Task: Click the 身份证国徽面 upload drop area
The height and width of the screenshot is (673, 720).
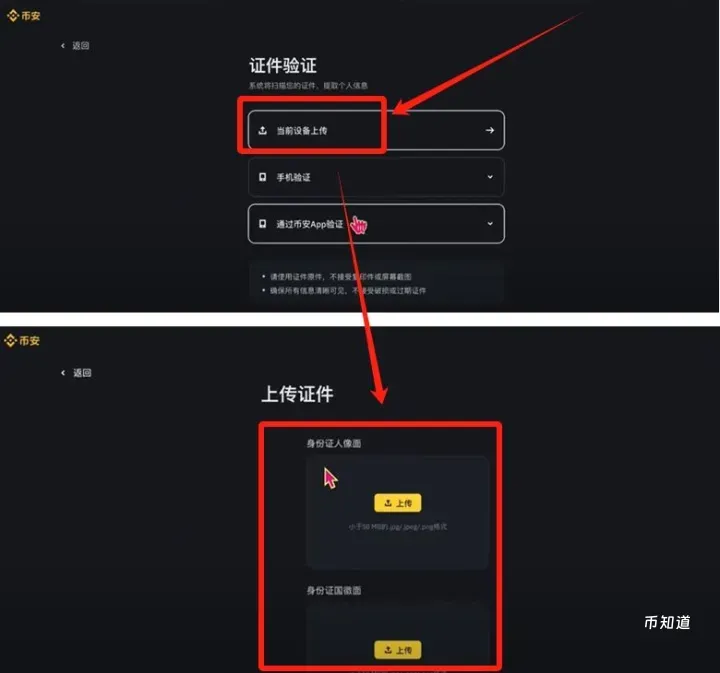Action: [x=398, y=634]
